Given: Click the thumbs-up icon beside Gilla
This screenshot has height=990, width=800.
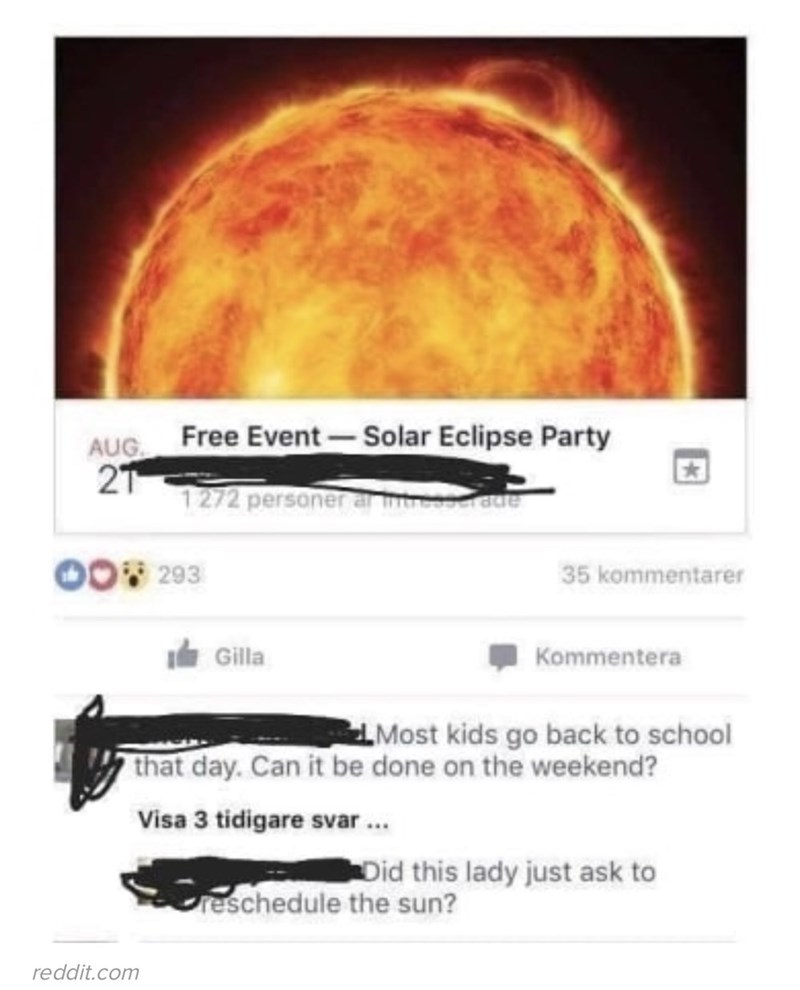Looking at the screenshot, I should (x=182, y=655).
